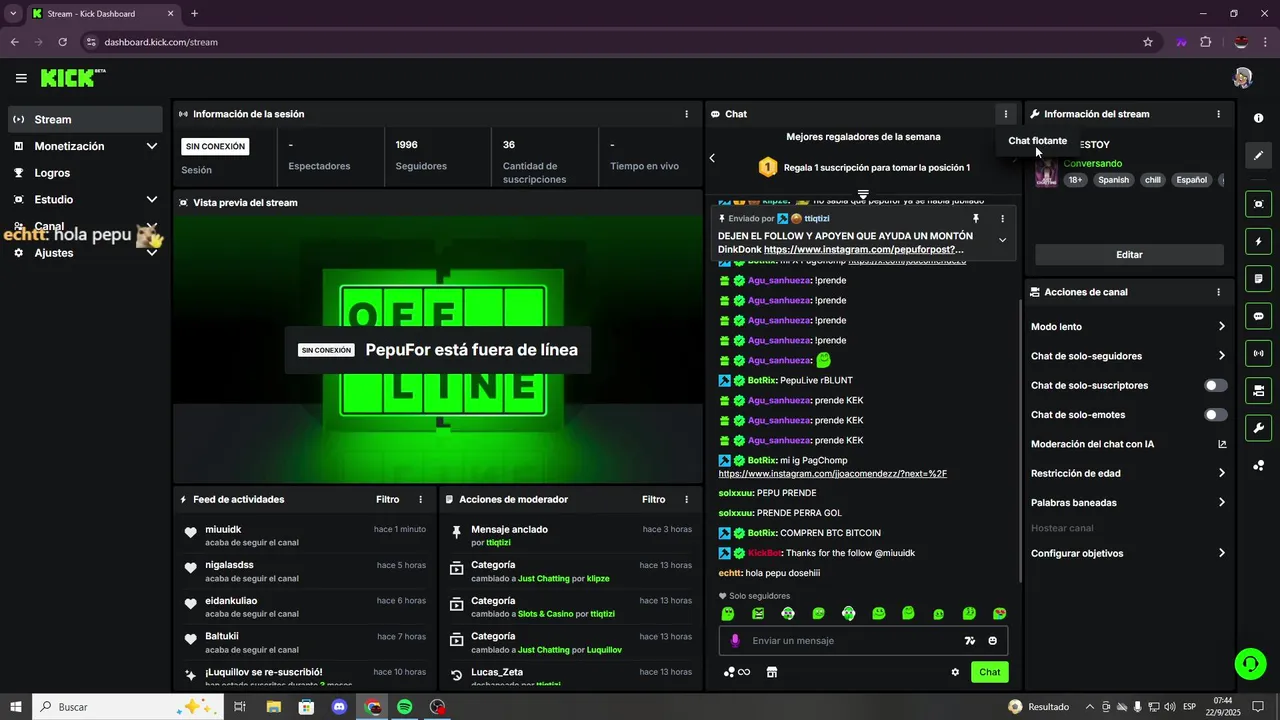Open Modo lento options

click(1129, 327)
